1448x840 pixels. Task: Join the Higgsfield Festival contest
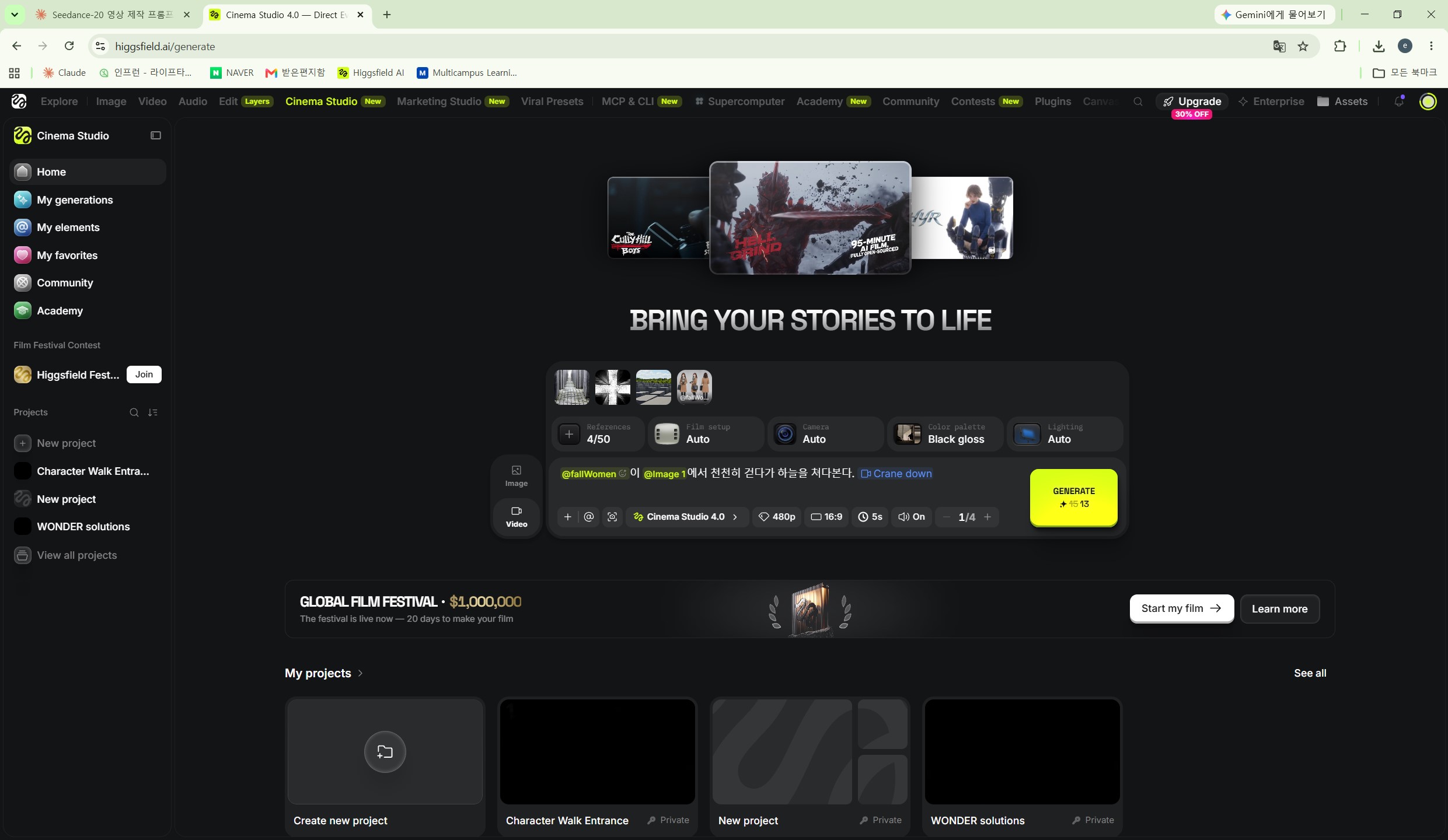point(144,374)
